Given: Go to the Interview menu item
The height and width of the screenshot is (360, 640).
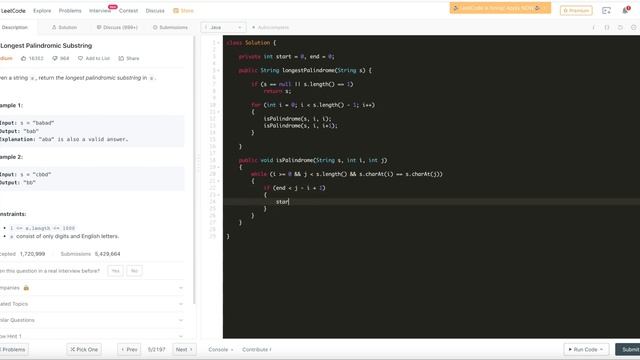Looking at the screenshot, I should (100, 11).
